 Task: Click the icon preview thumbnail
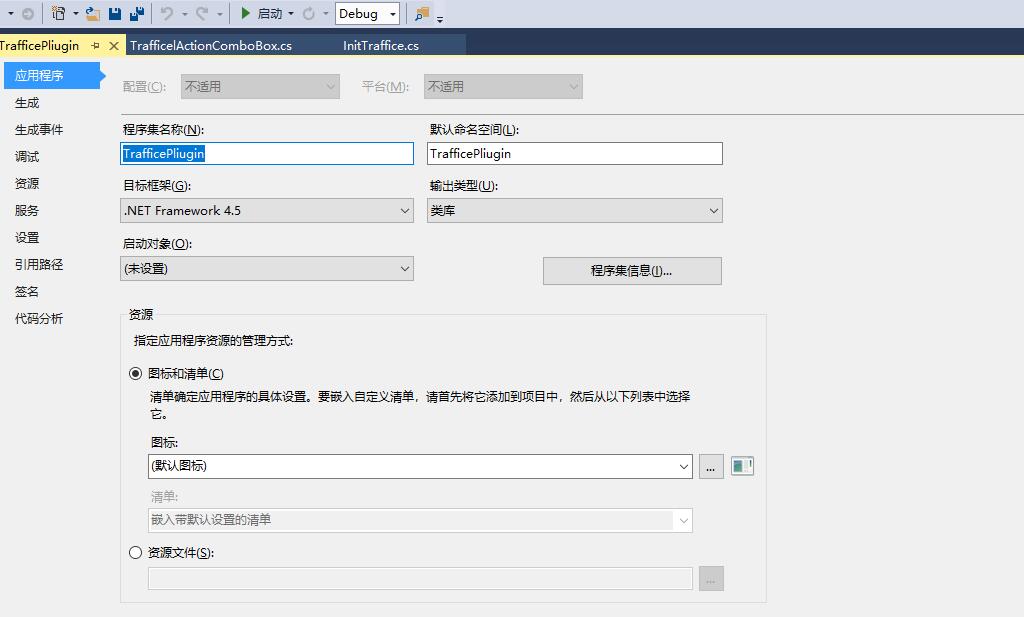(742, 466)
